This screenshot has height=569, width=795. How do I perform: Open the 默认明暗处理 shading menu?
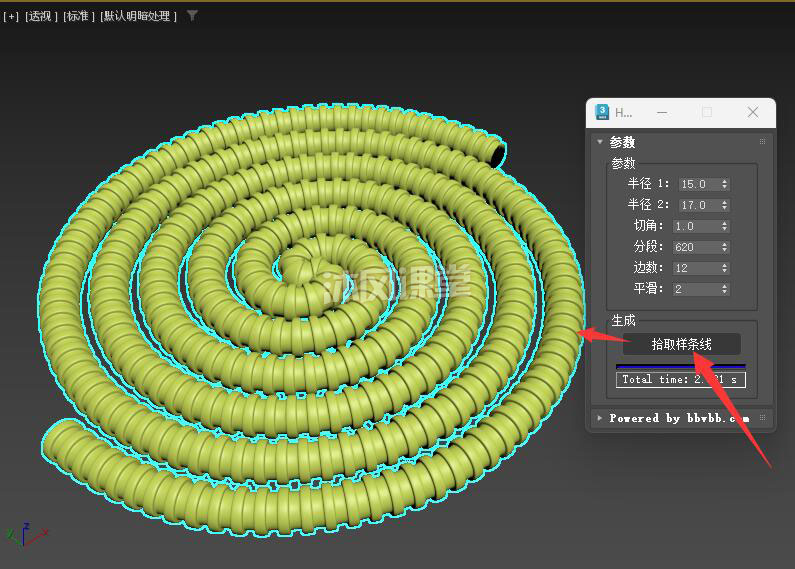pyautogui.click(x=138, y=16)
